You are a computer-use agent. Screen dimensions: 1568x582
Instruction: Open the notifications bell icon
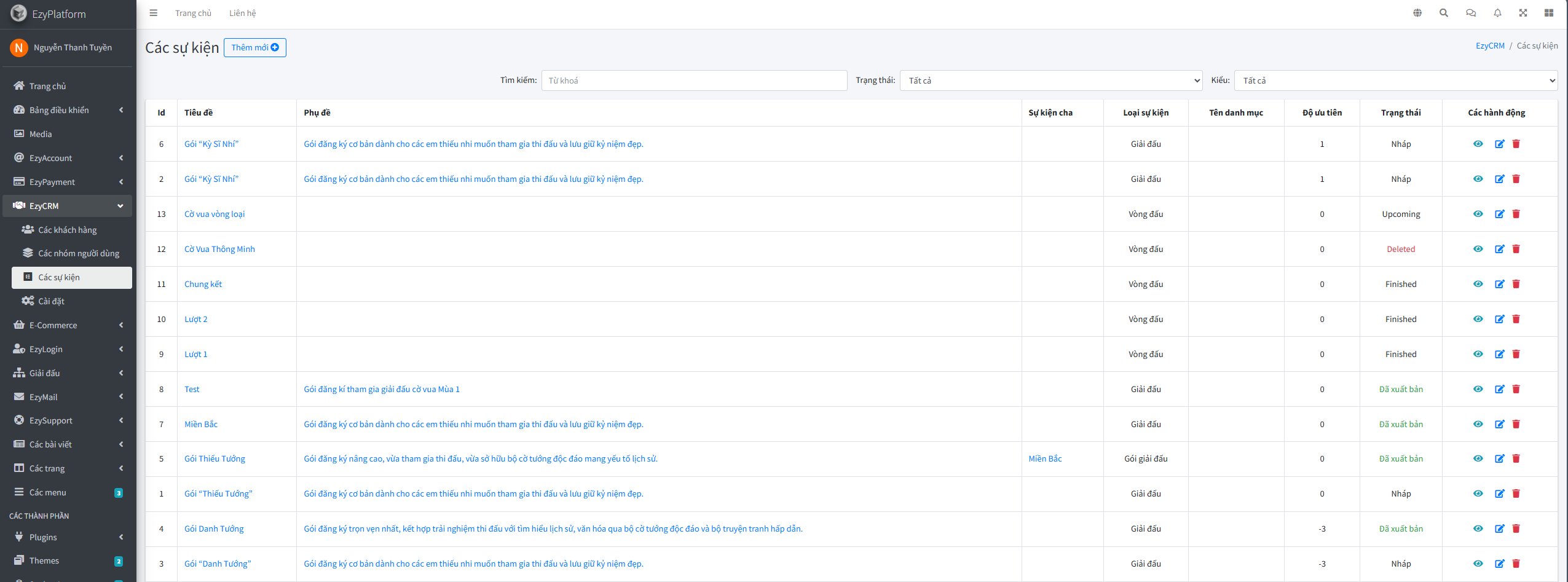pyautogui.click(x=1497, y=13)
